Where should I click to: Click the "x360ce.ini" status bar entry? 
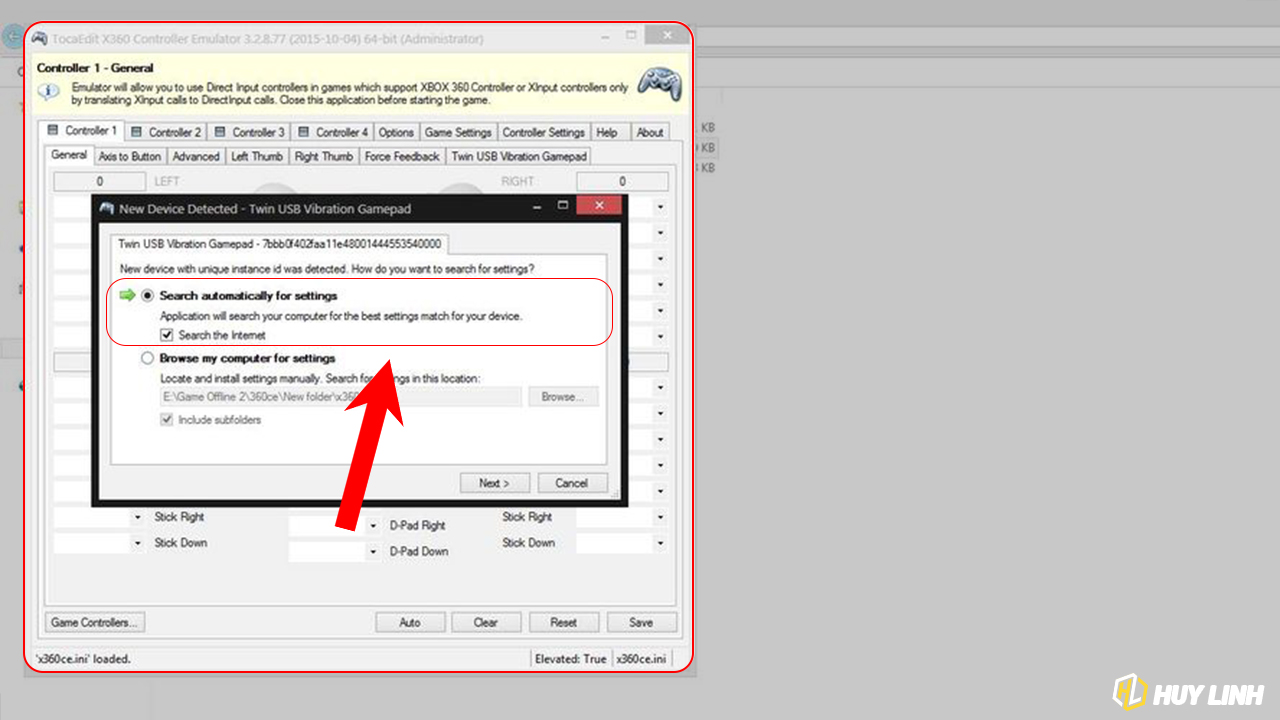[x=641, y=659]
